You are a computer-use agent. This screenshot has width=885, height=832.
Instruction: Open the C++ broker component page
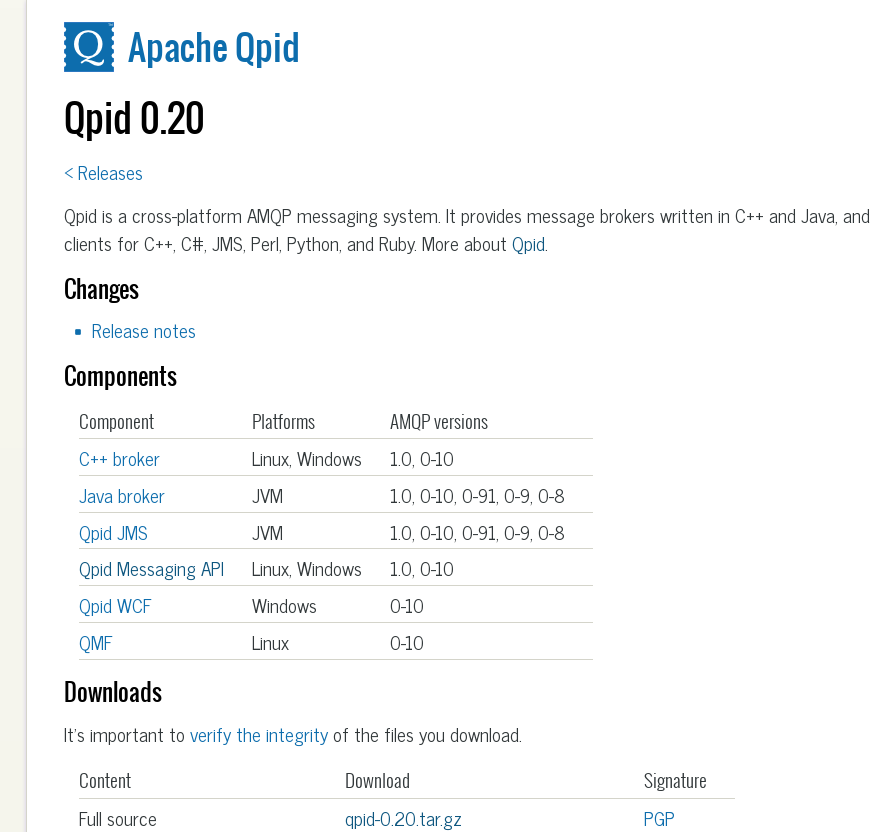(119, 459)
